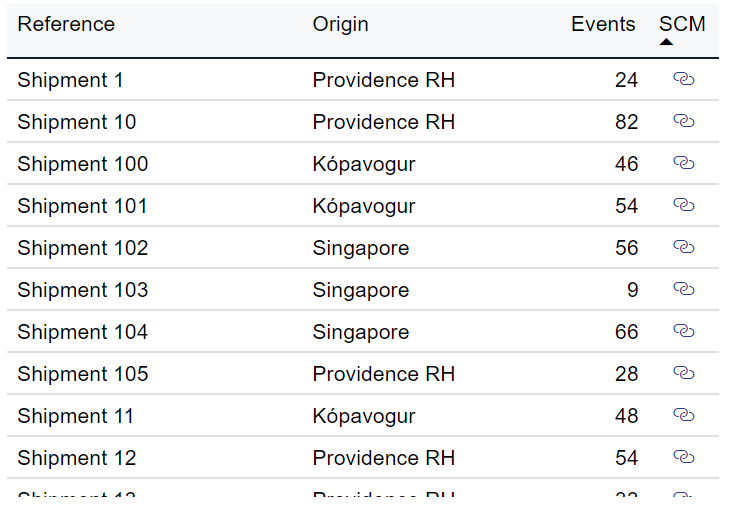Click events count 54 for Shipment 12
The height and width of the screenshot is (528, 735).
[x=626, y=458]
